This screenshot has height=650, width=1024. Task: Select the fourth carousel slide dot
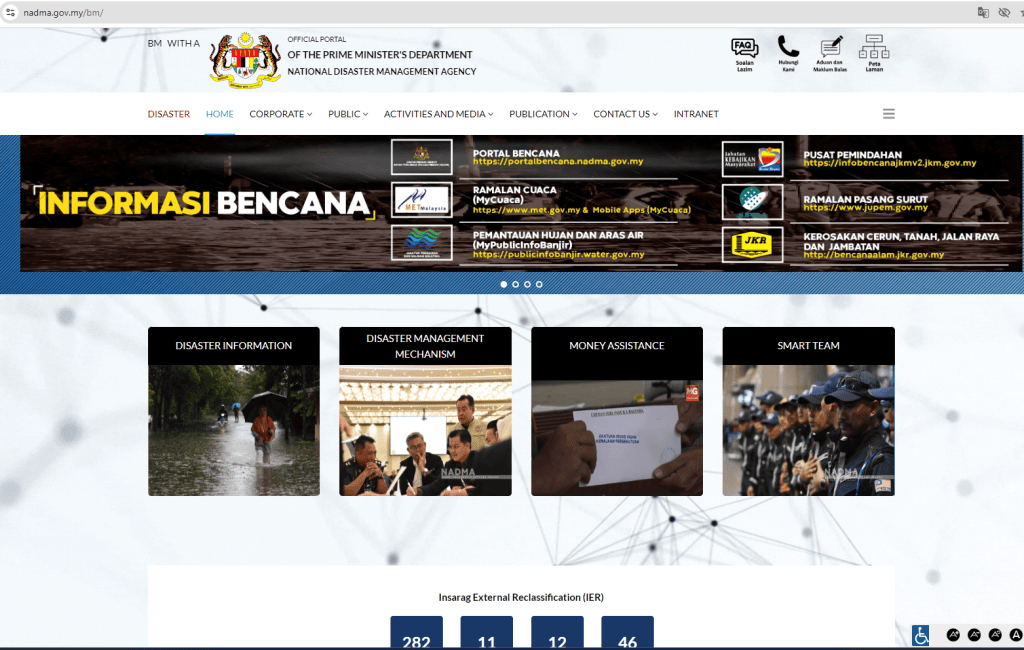click(x=539, y=284)
